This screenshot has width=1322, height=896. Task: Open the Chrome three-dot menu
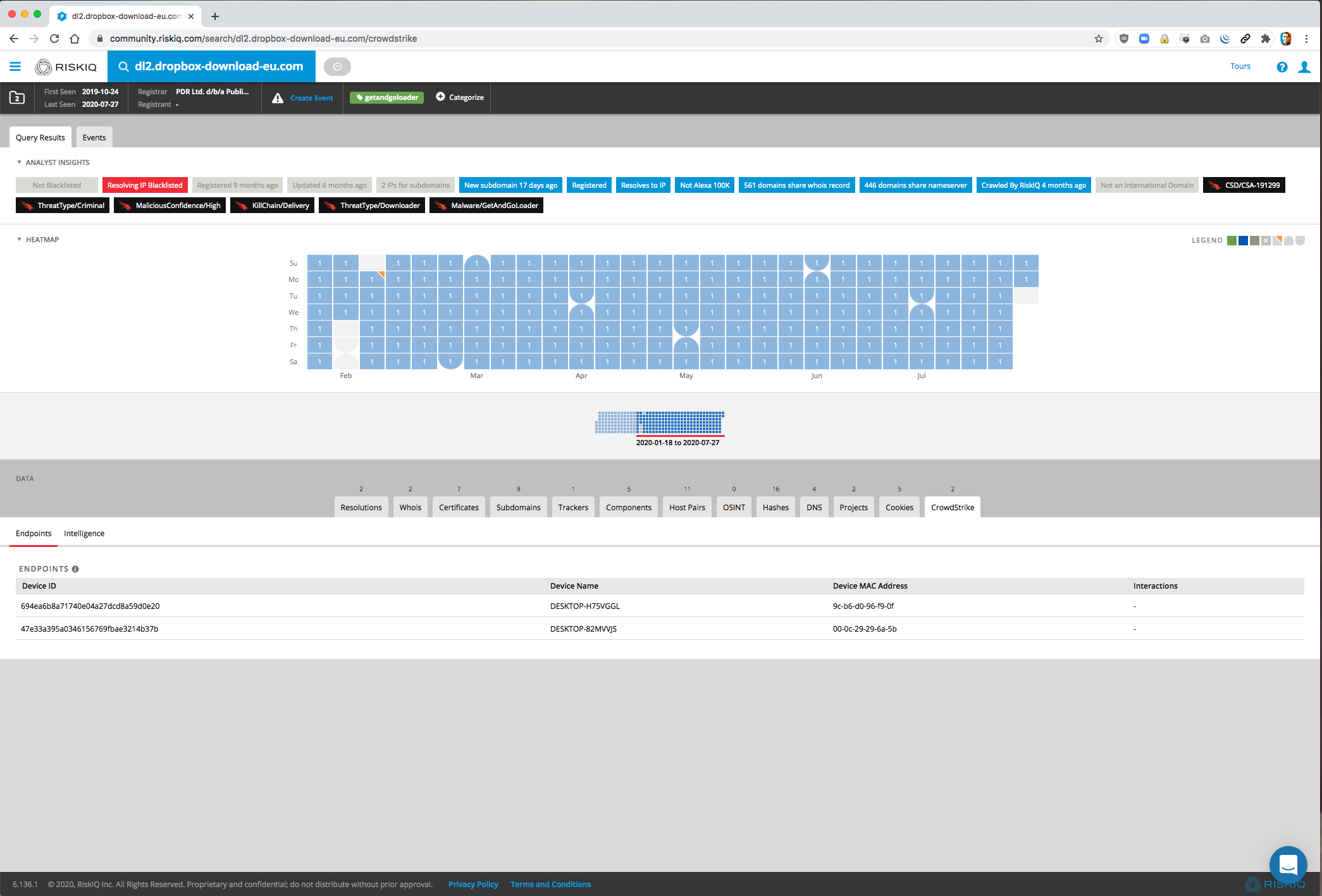coord(1306,39)
